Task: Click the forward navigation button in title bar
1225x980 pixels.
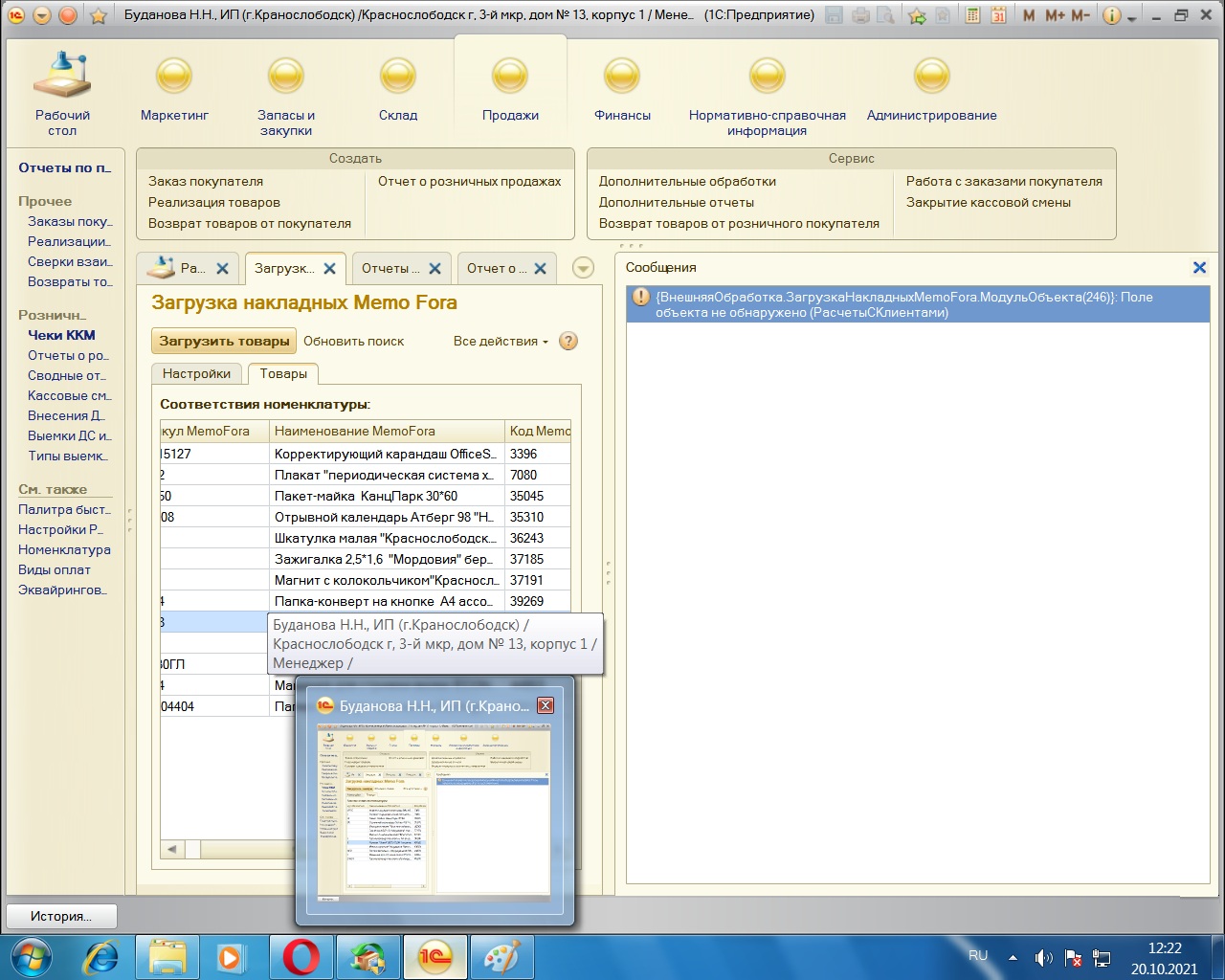Action: tap(68, 15)
